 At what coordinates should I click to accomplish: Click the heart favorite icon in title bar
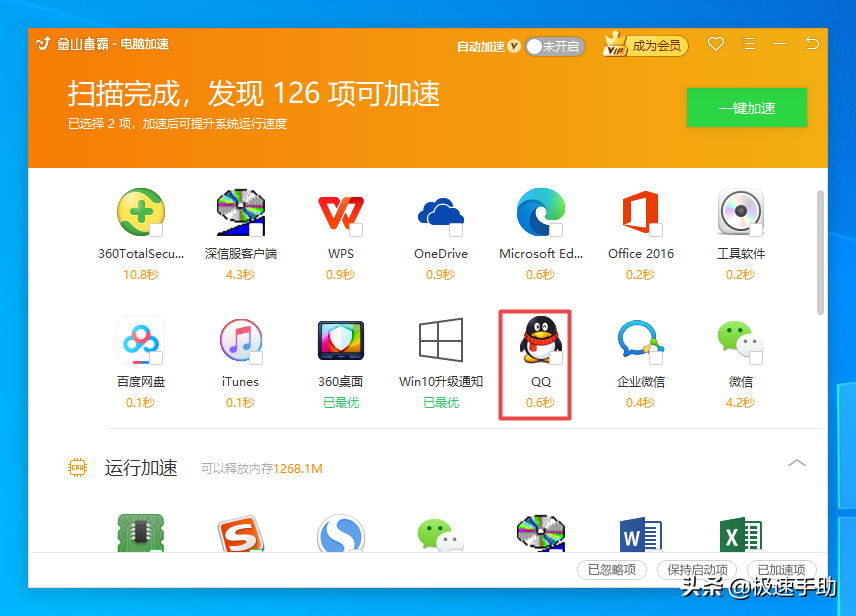click(x=716, y=44)
